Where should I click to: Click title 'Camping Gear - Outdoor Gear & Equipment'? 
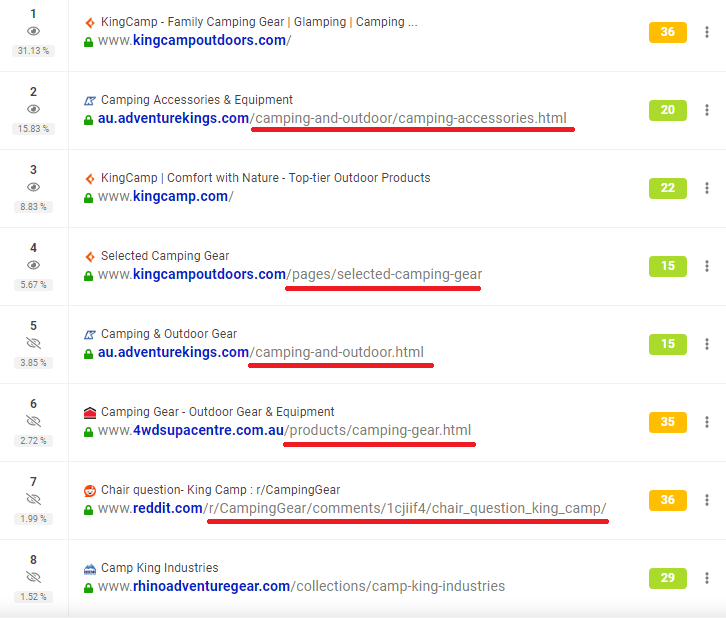218,412
